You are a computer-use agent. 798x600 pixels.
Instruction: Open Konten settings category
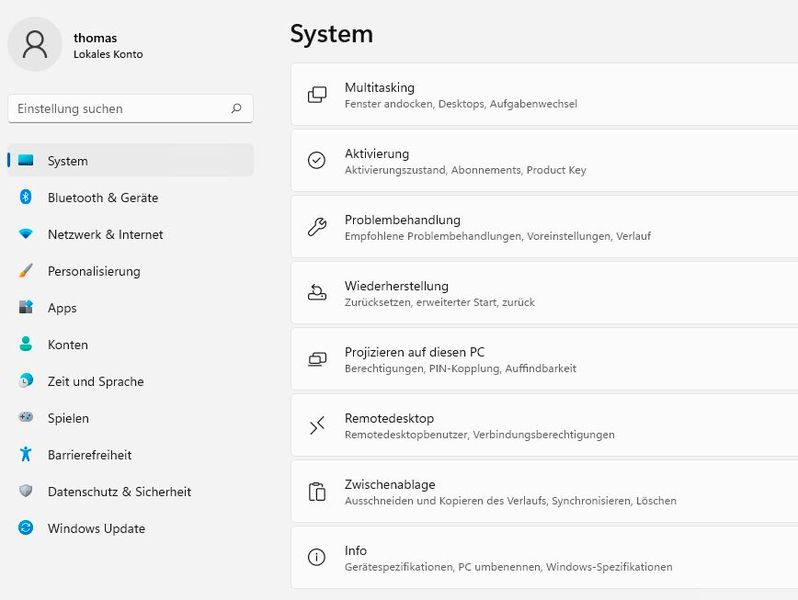(130, 345)
